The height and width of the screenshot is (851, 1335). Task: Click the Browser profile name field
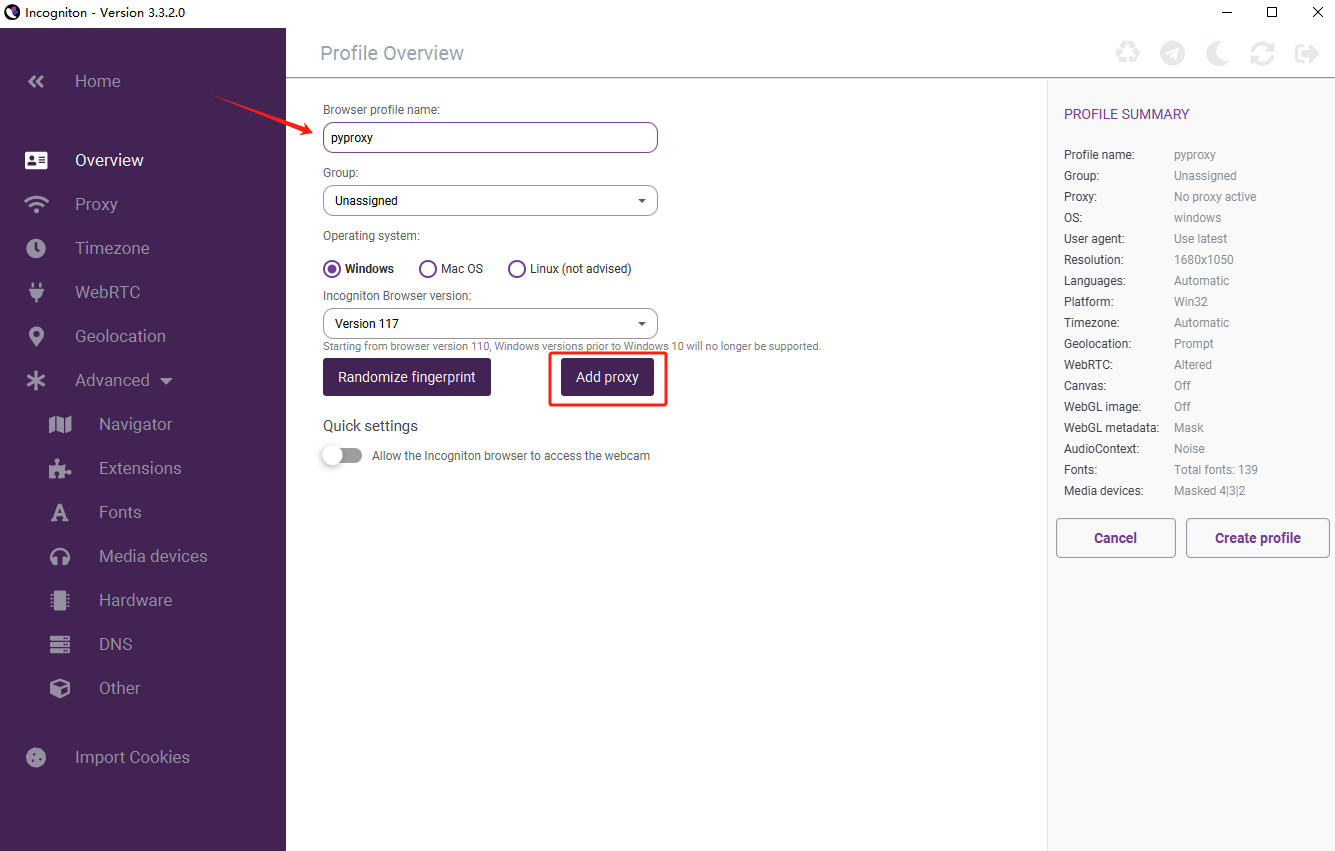[x=490, y=138]
